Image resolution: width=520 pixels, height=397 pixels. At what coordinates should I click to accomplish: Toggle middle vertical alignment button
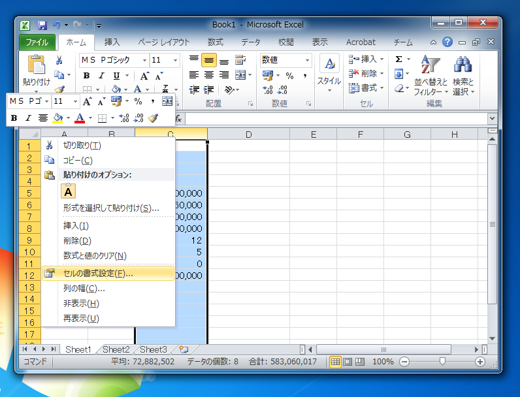point(209,60)
